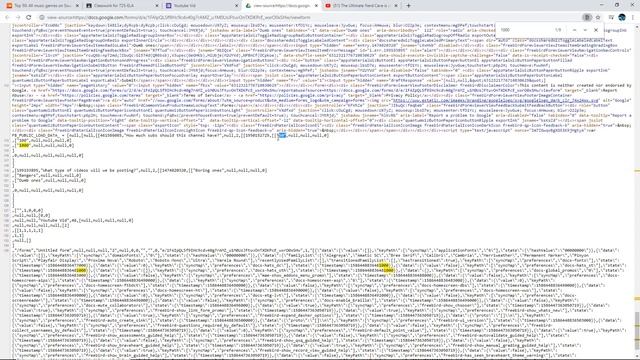Jump to previous find result

tap(574, 30)
